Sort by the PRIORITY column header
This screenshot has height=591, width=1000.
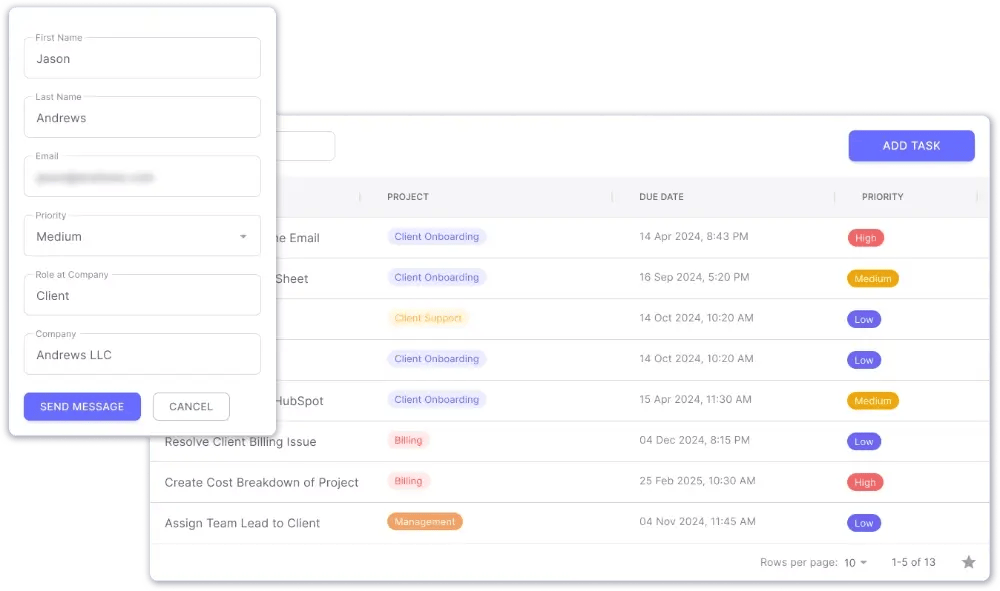tap(882, 197)
